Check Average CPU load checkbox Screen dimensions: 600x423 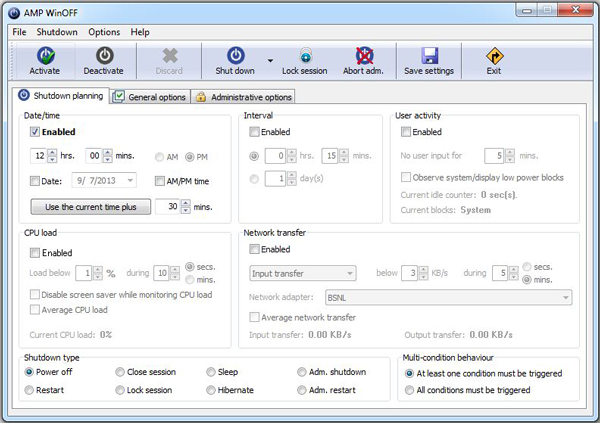pos(35,309)
